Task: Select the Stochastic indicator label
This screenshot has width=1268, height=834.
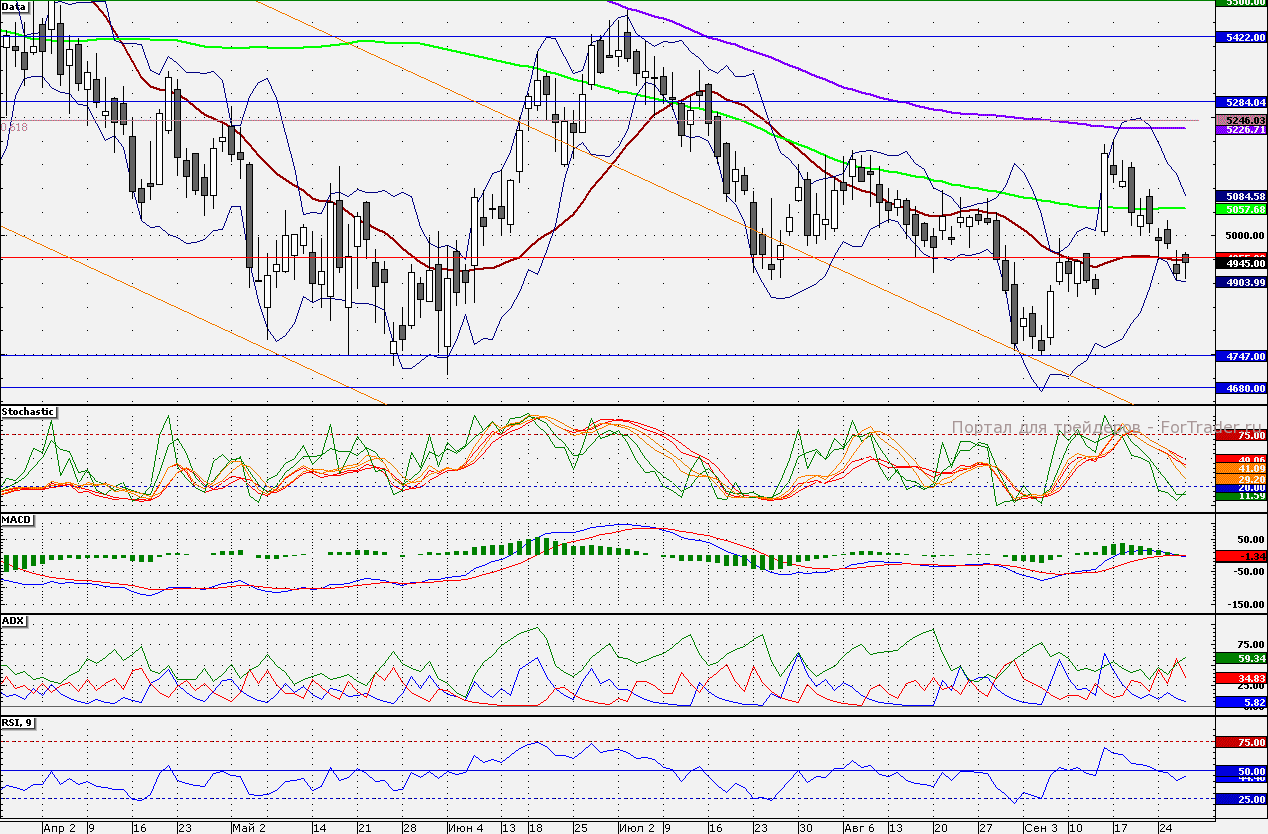Action: (28, 412)
